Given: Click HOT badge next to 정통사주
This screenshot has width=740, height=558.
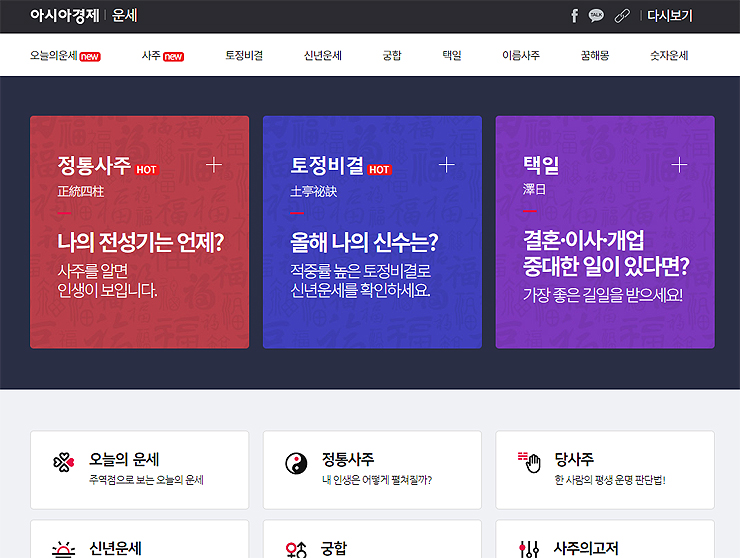Looking at the screenshot, I should pos(147,169).
